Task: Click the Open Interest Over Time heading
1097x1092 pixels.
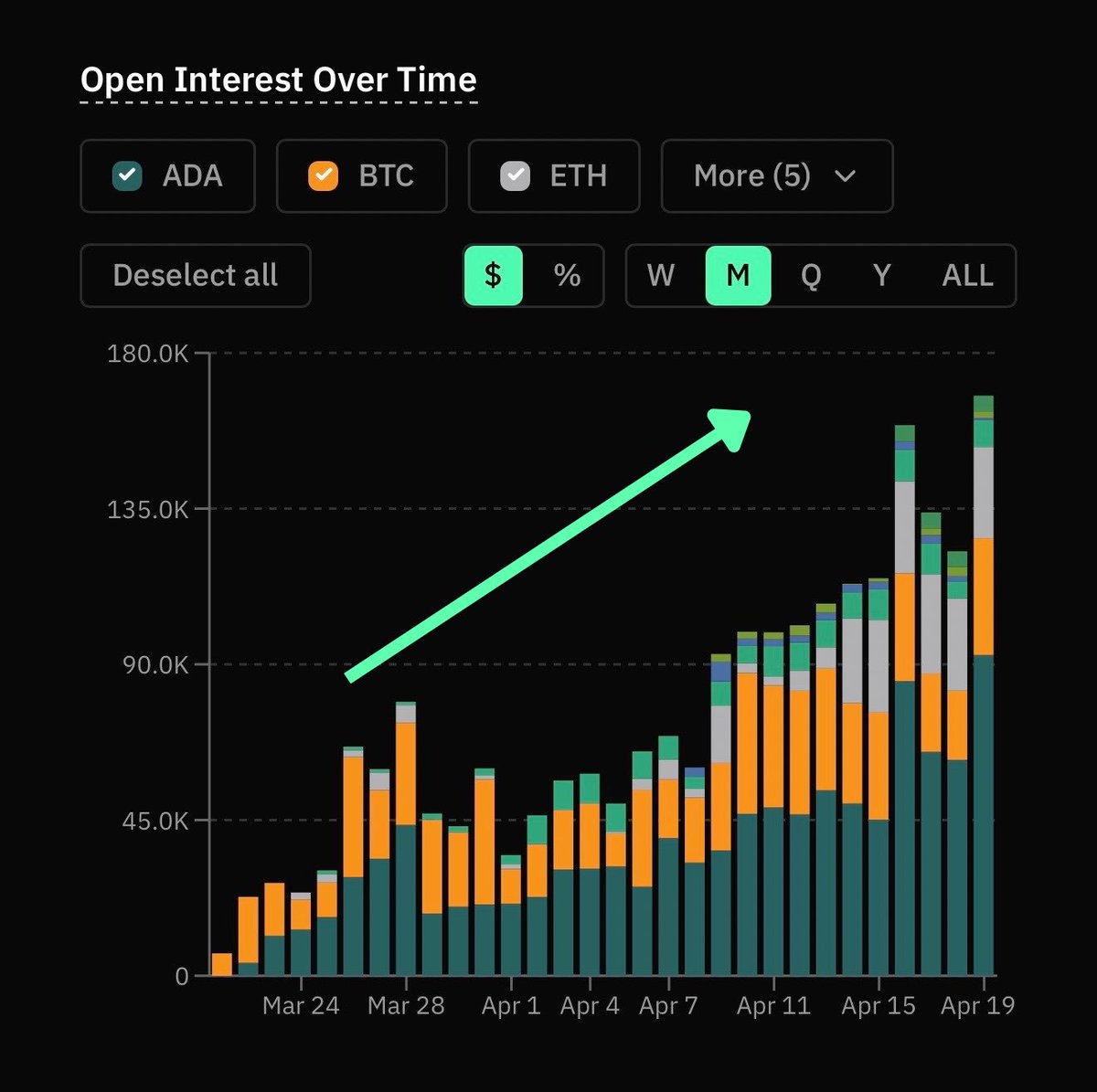Action: [279, 80]
